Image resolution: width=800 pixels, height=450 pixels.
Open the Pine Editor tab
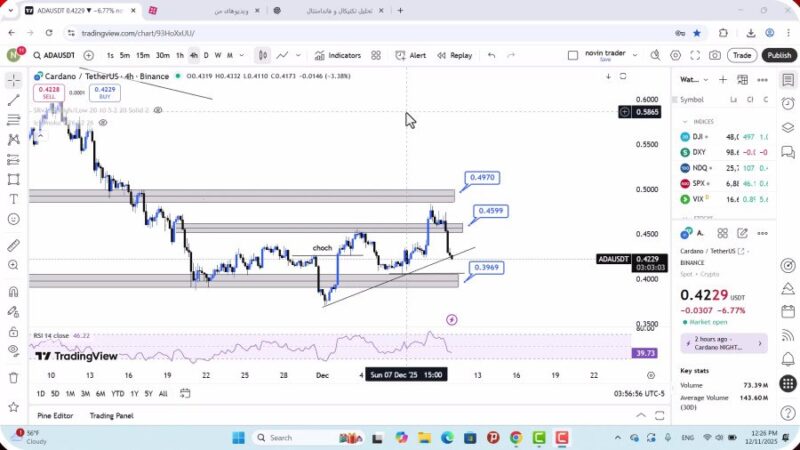[56, 416]
